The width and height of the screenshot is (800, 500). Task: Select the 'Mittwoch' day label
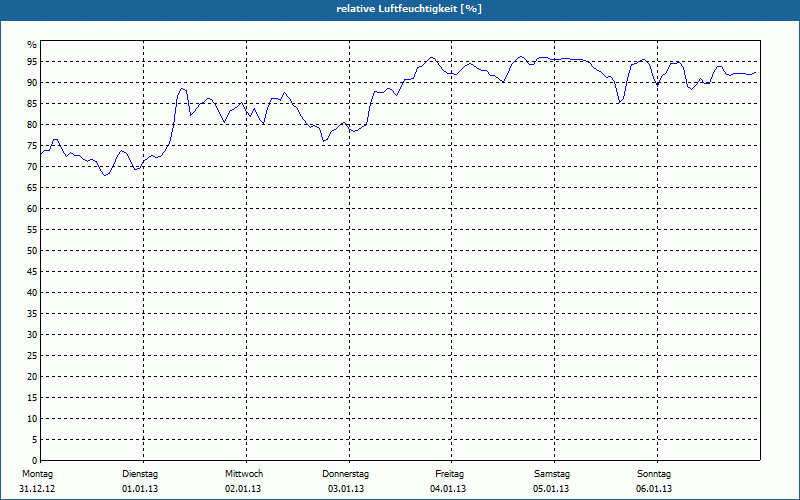pos(244,474)
